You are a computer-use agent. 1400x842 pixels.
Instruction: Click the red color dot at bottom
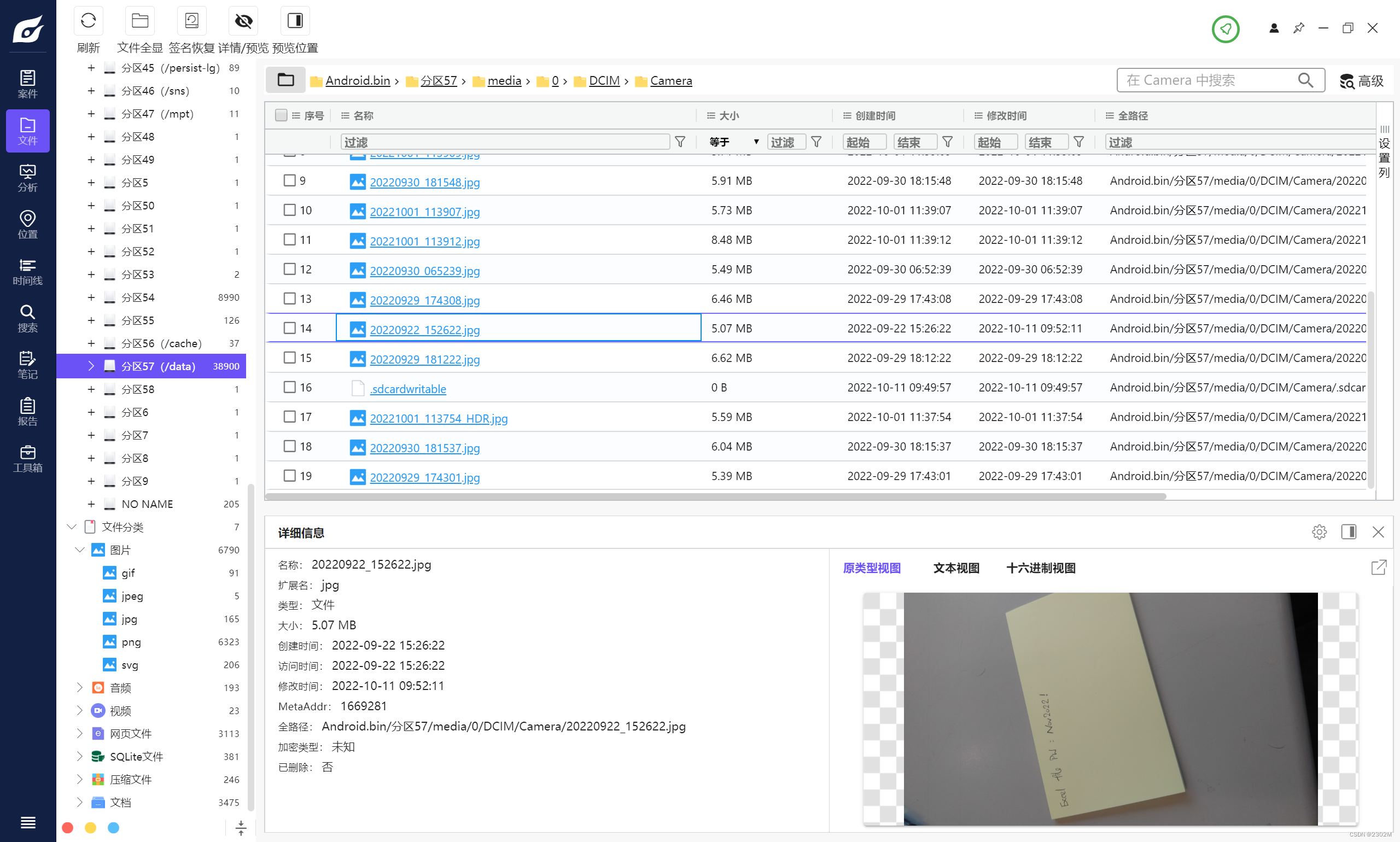click(x=67, y=827)
